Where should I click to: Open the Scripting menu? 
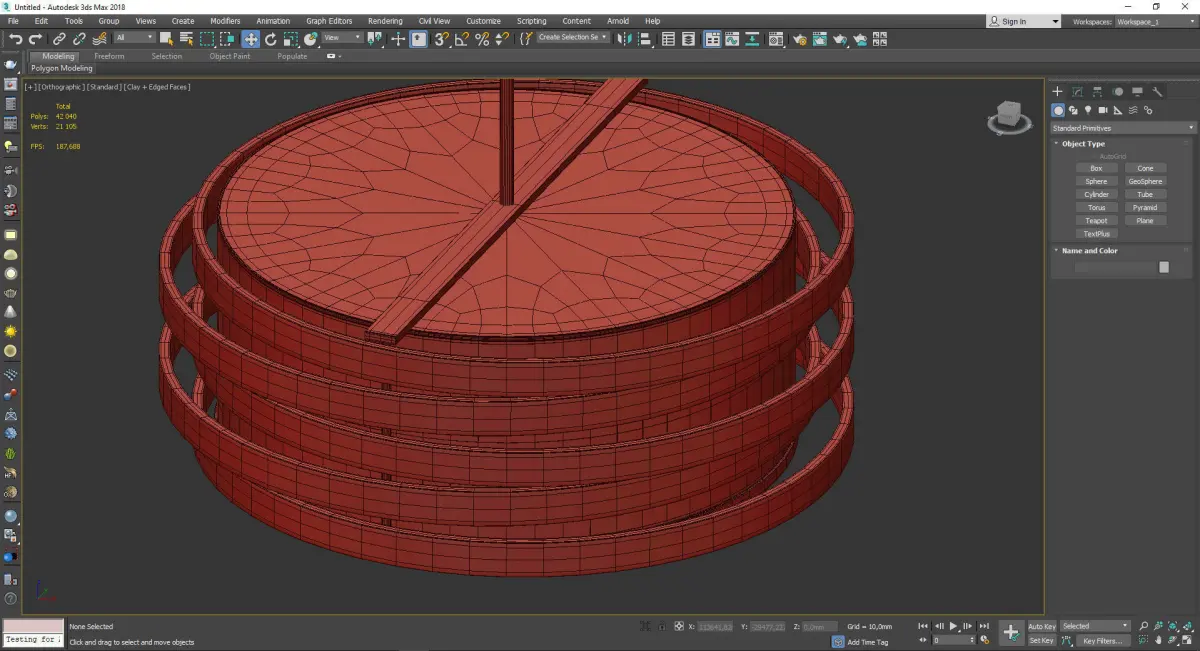pos(531,21)
